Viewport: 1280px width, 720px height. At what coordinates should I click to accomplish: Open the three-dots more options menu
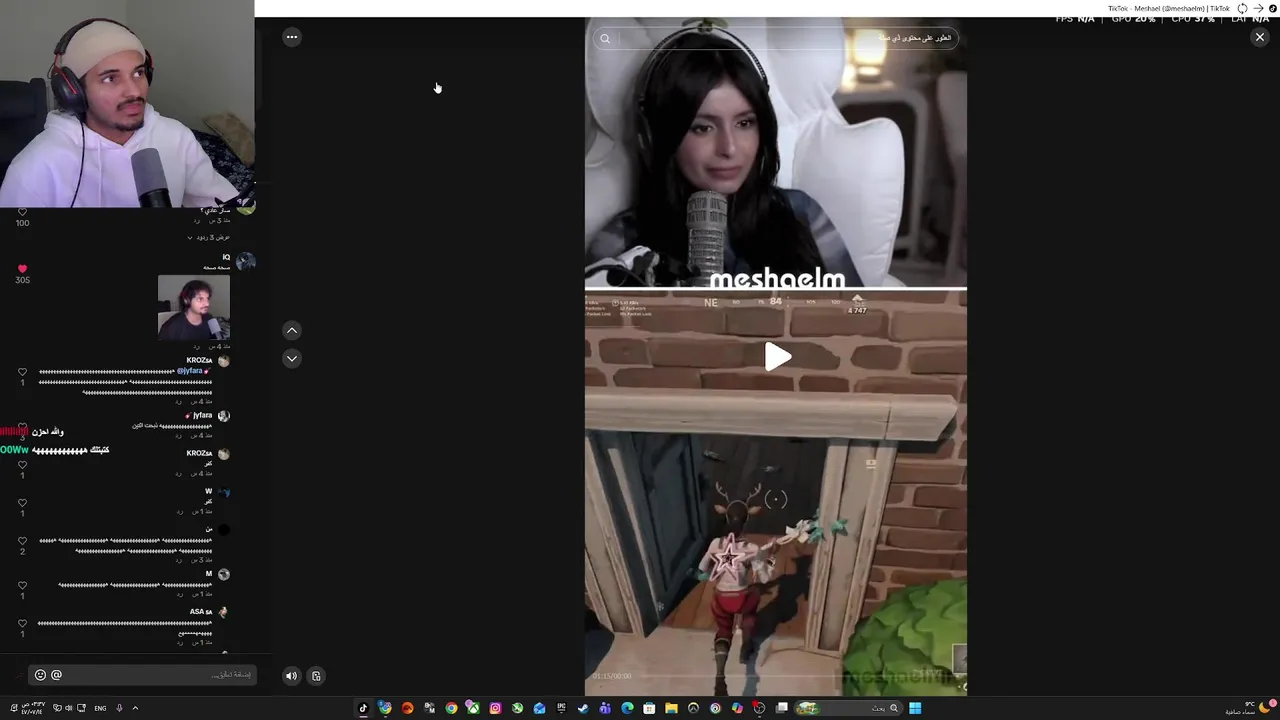(292, 37)
